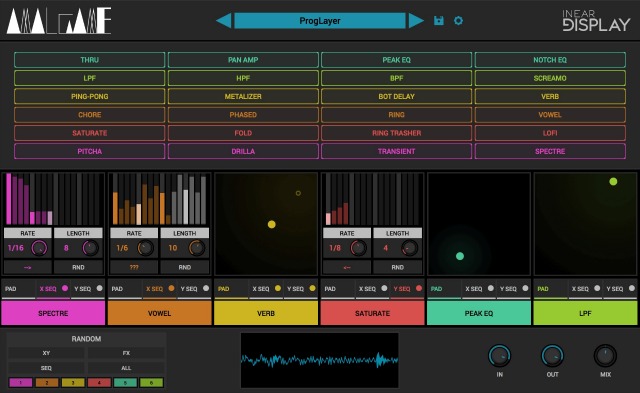Click the green LPF slot bar
Viewport: 640px width, 393px height.
[585, 313]
